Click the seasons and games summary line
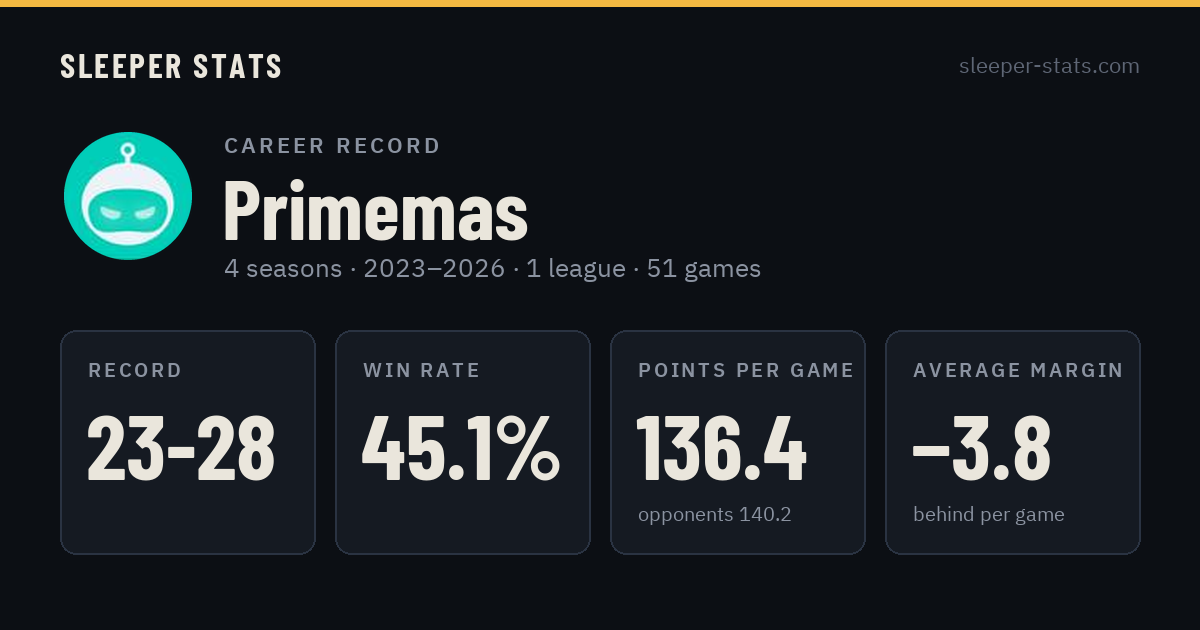The image size is (1200, 630). [493, 269]
